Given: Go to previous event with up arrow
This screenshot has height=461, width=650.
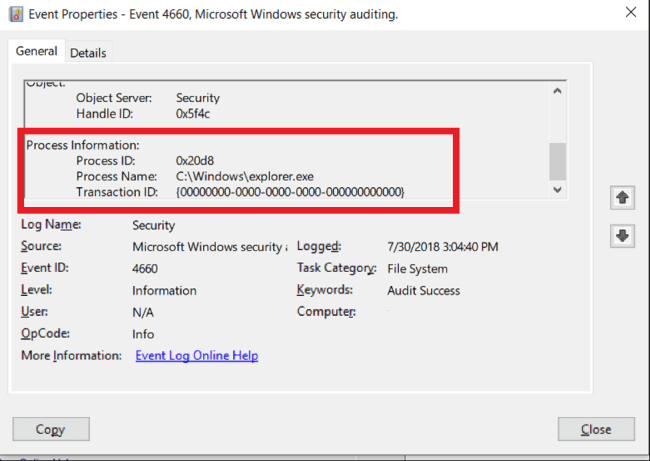Looking at the screenshot, I should coord(622,198).
